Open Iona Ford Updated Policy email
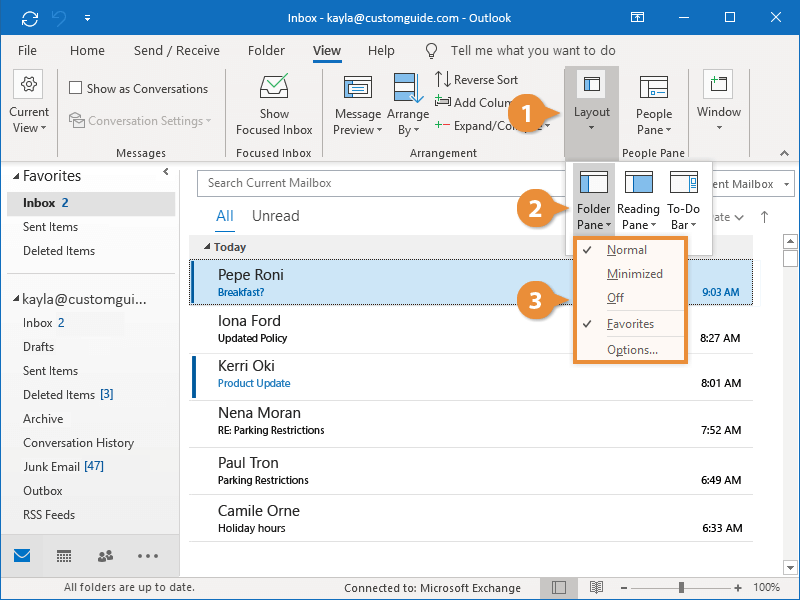The width and height of the screenshot is (800, 600). tap(471, 329)
